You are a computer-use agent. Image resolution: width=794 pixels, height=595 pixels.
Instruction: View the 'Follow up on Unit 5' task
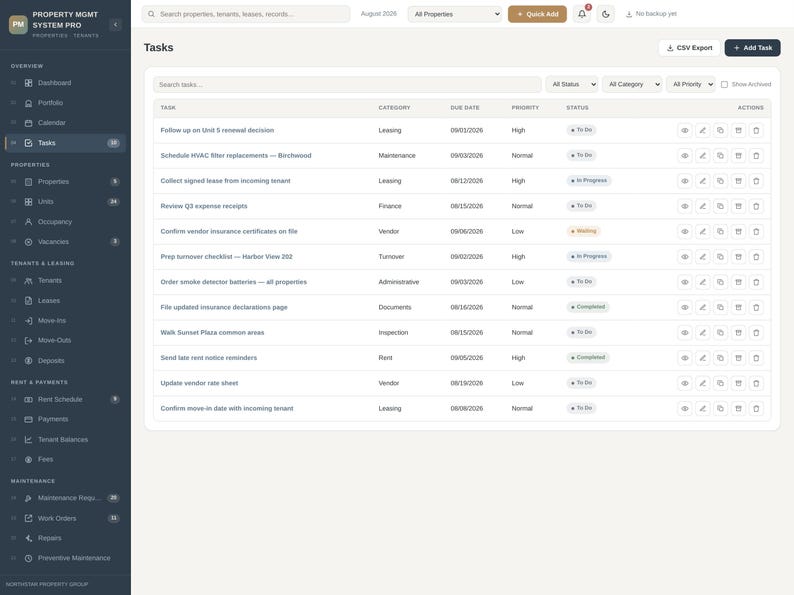click(685, 131)
